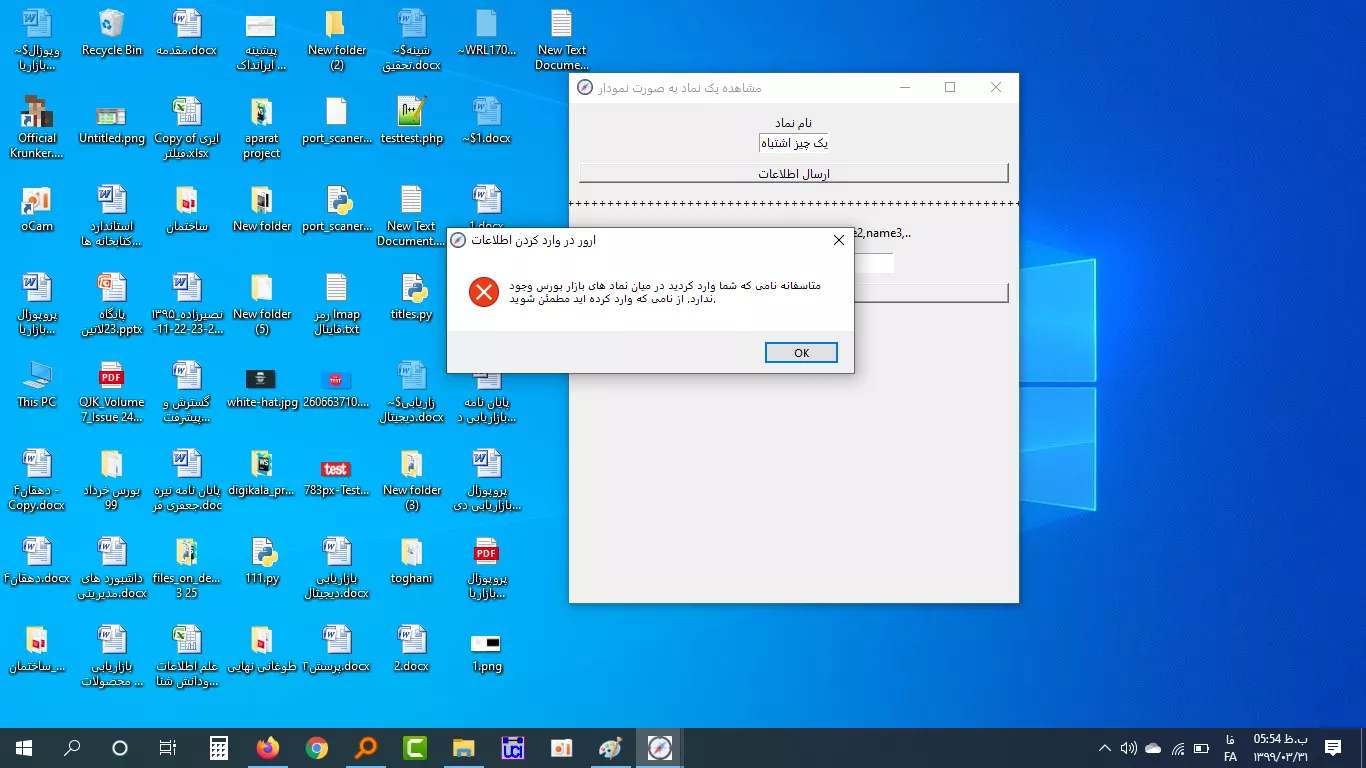Close the error message dialog

tap(839, 240)
